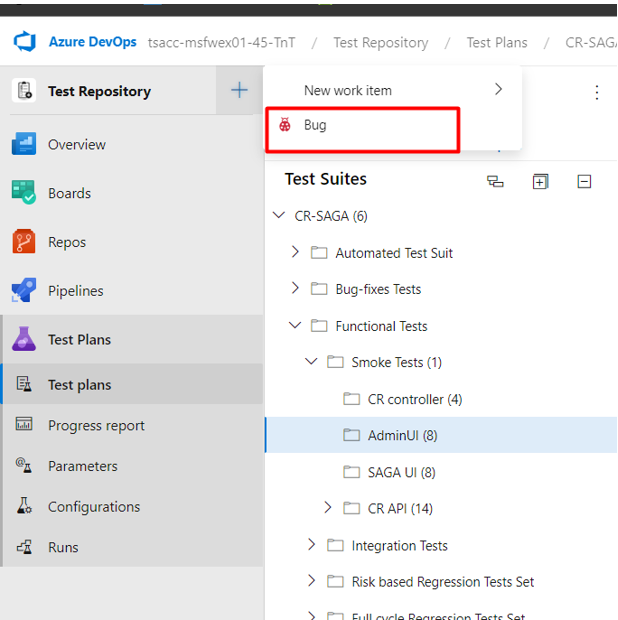
Task: Click the Smoke Tests folder icon
Action: point(335,362)
